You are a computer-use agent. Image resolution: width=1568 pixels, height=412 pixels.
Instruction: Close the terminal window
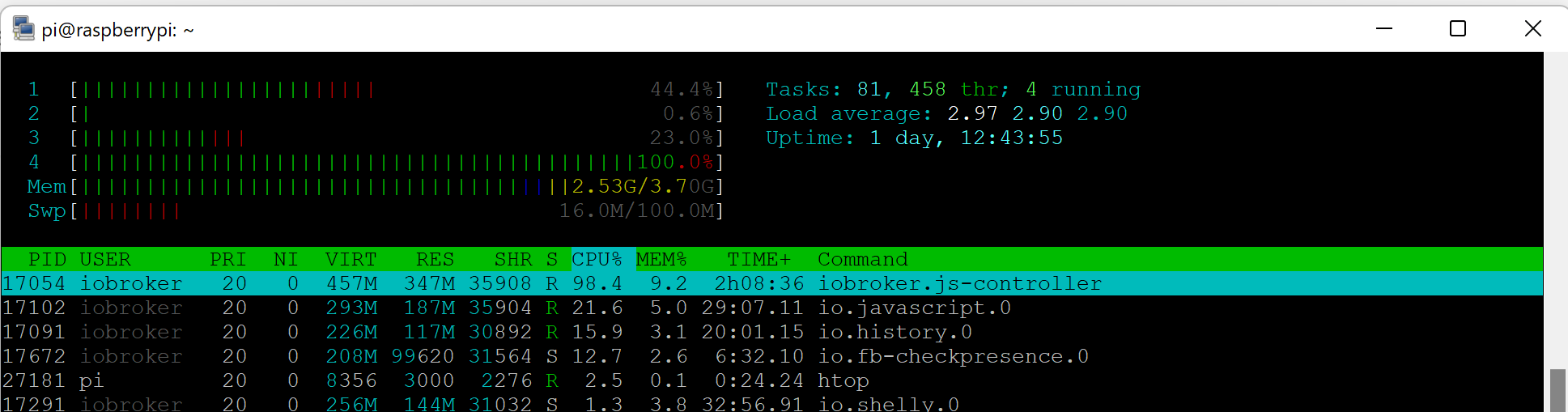pyautogui.click(x=1532, y=28)
